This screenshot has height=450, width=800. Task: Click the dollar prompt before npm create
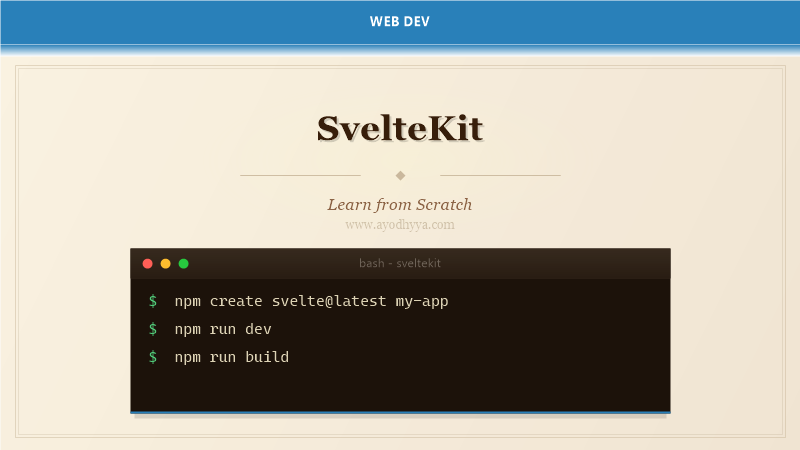(x=153, y=301)
